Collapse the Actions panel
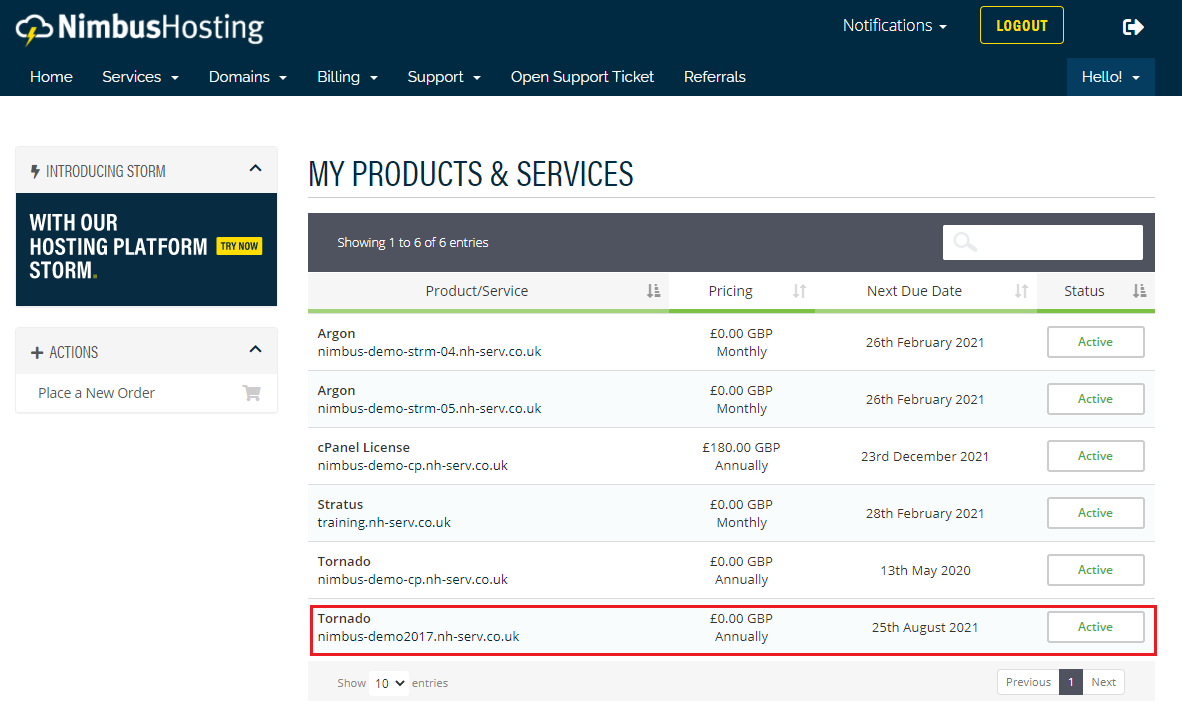The image size is (1182, 715). click(x=256, y=349)
